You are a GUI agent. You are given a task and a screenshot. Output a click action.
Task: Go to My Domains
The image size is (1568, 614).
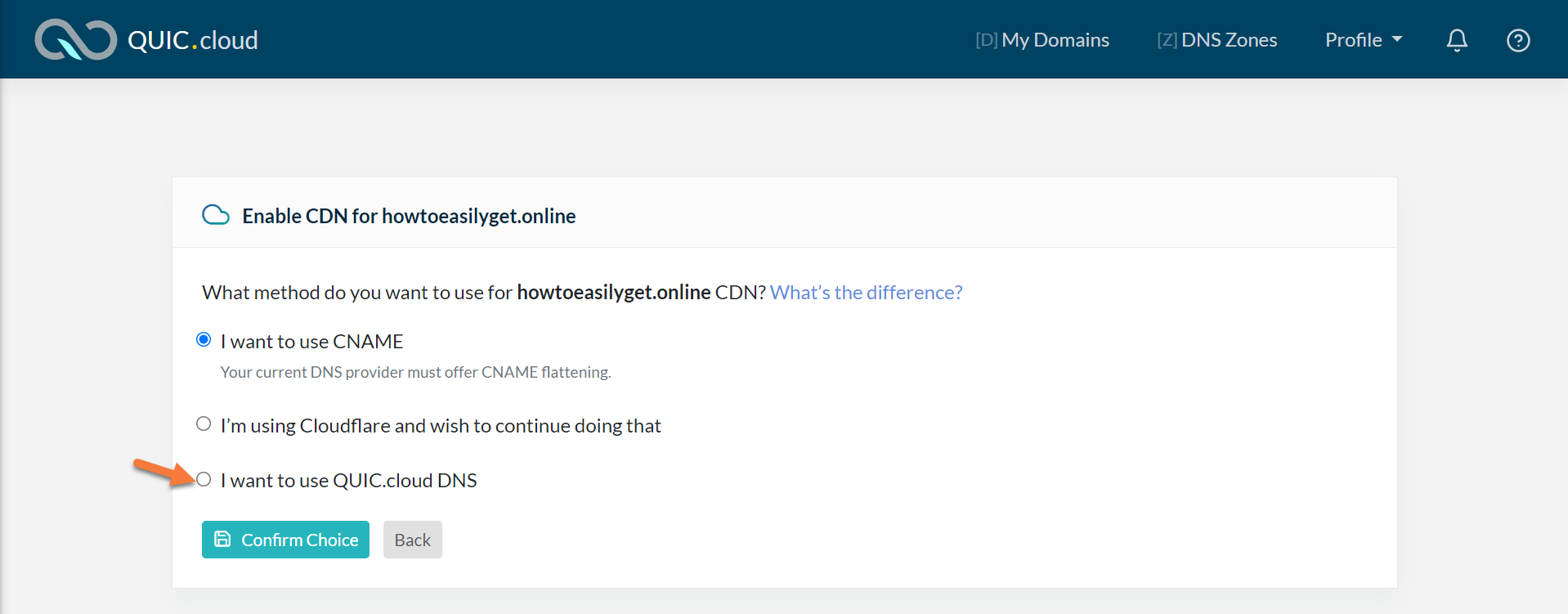tap(1042, 40)
